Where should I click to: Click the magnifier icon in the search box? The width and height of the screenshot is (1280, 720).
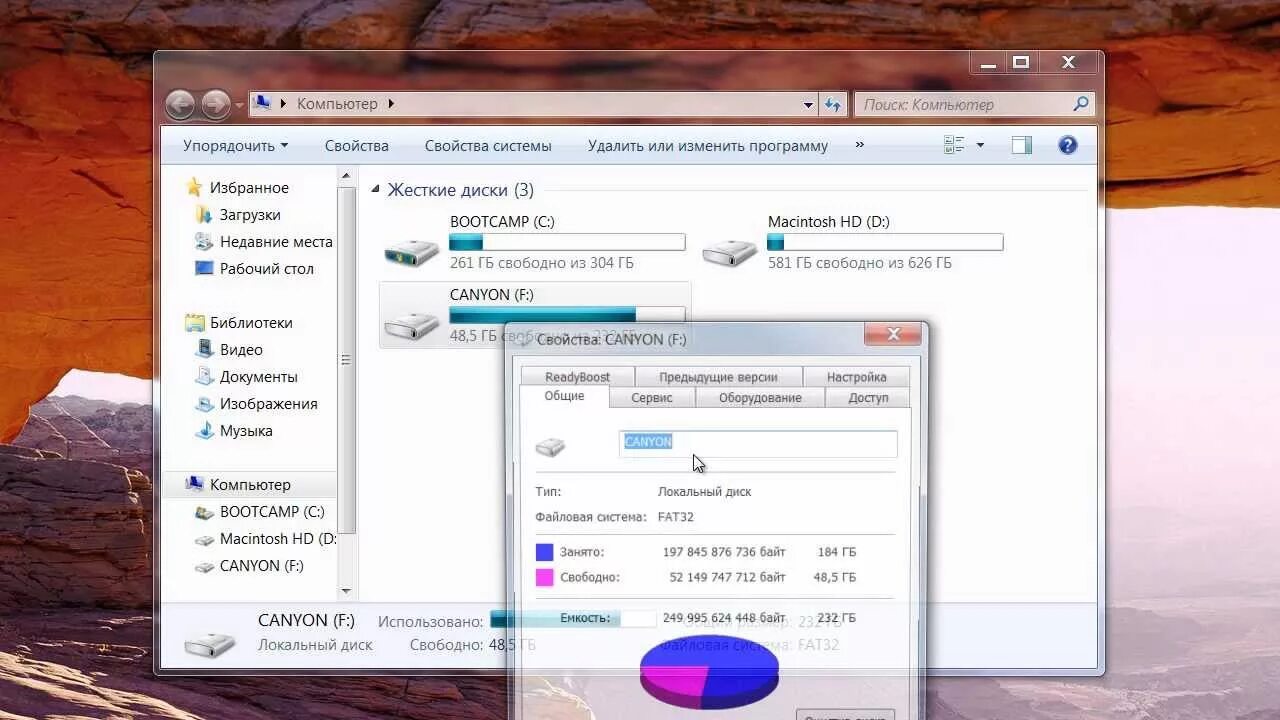[x=1080, y=103]
